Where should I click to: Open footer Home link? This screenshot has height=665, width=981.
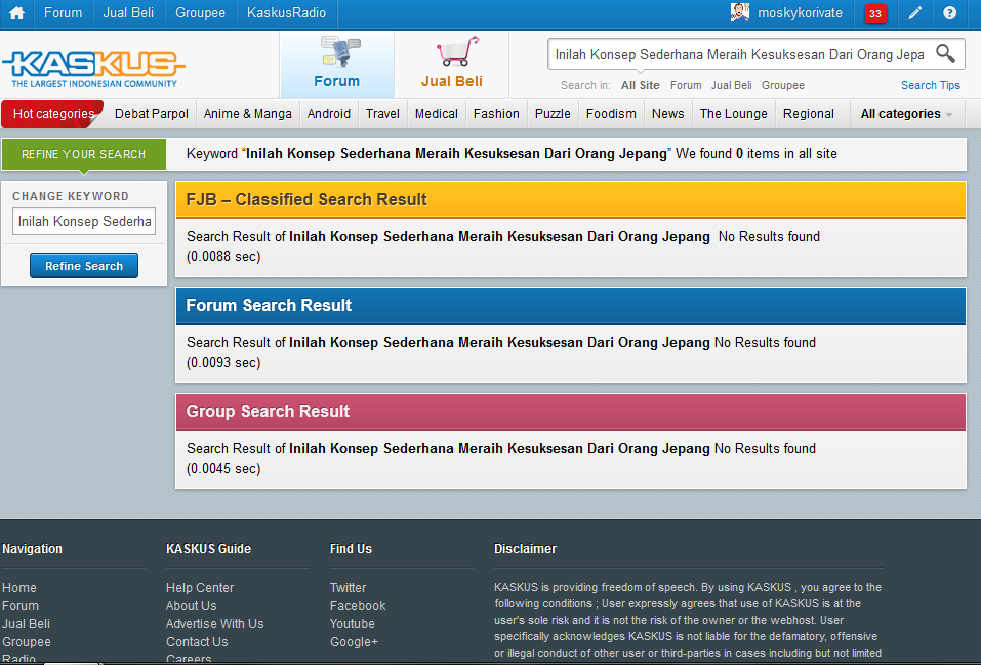(19, 588)
